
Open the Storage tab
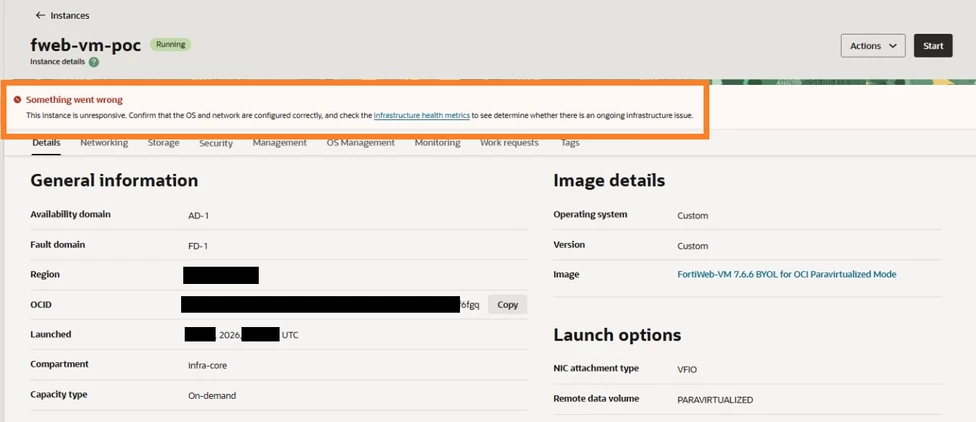[x=164, y=143]
